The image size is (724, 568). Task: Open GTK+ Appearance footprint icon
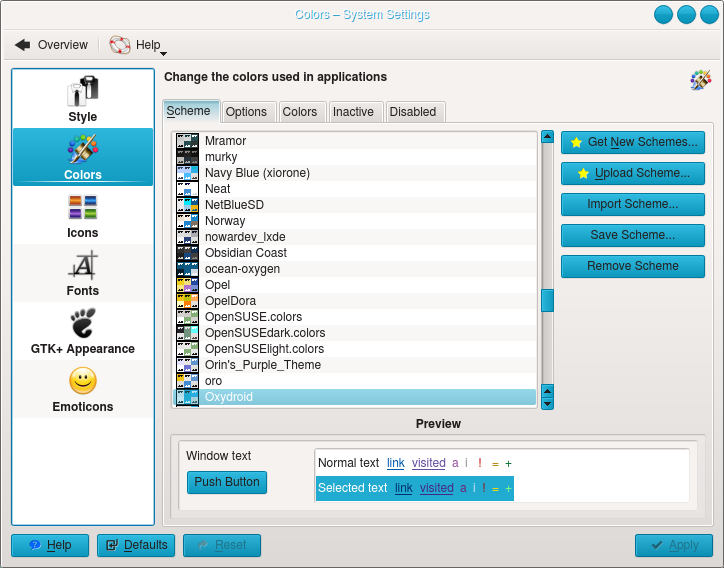[83, 323]
